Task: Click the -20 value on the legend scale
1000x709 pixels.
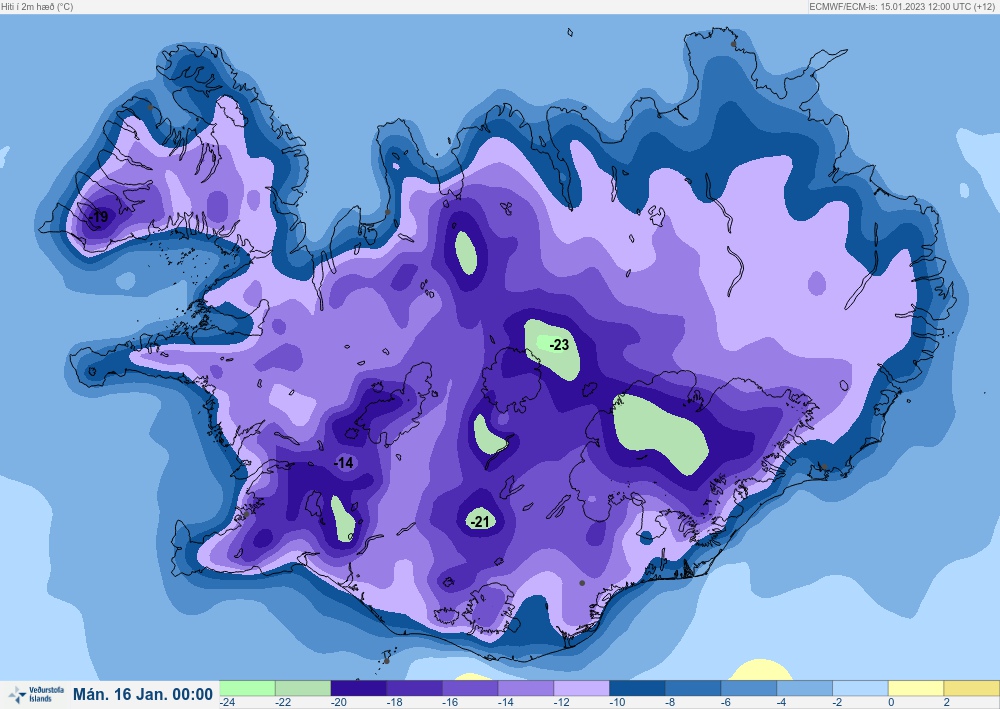Action: [339, 702]
